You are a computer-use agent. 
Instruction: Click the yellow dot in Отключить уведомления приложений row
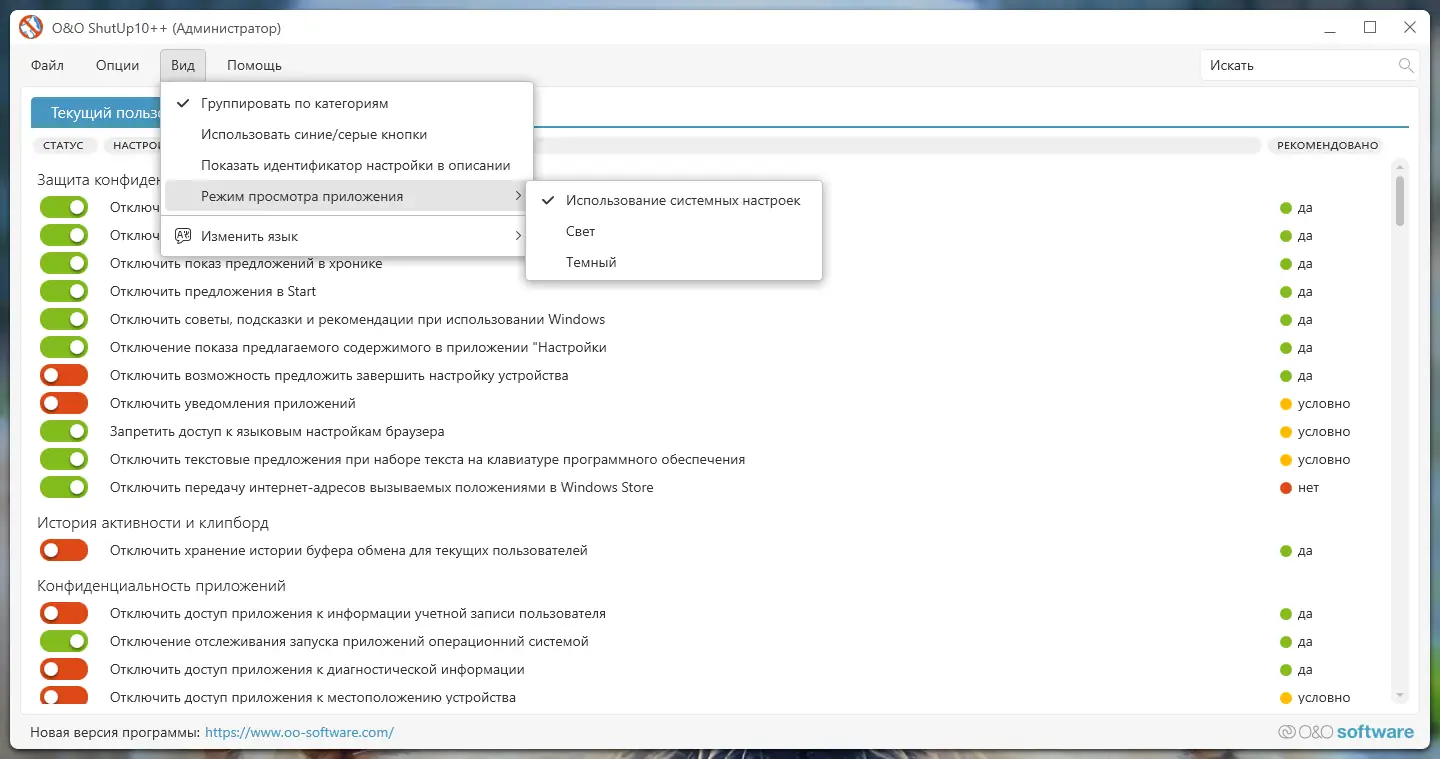1286,404
